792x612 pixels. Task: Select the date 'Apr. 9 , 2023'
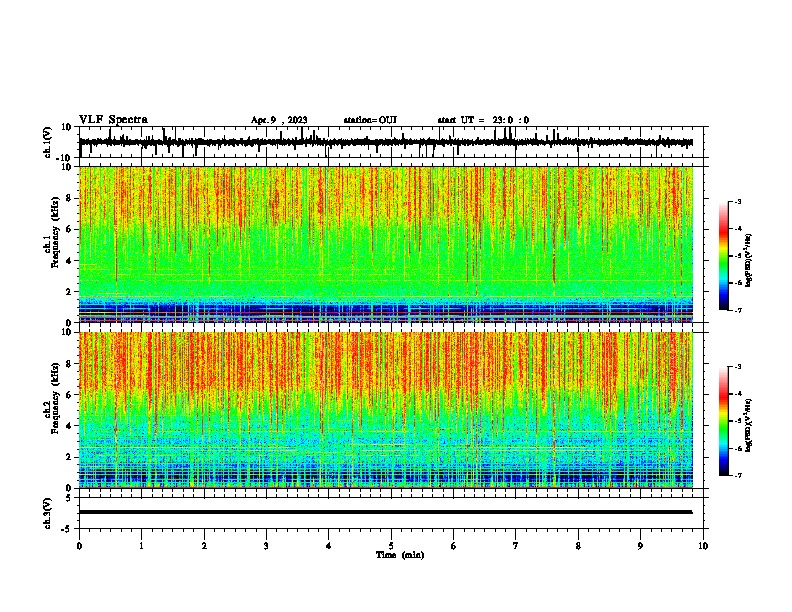point(279,120)
